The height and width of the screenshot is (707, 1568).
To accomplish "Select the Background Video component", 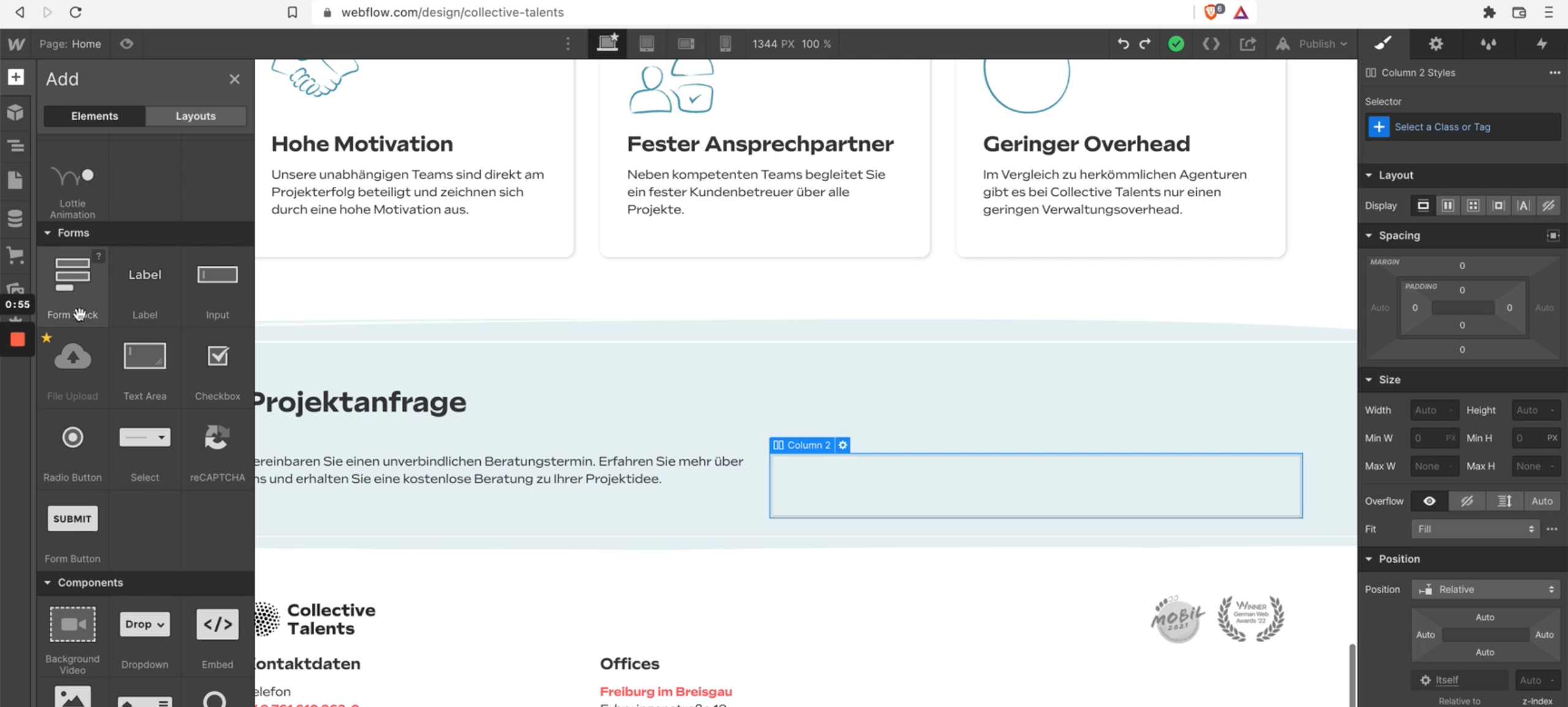I will point(72,637).
